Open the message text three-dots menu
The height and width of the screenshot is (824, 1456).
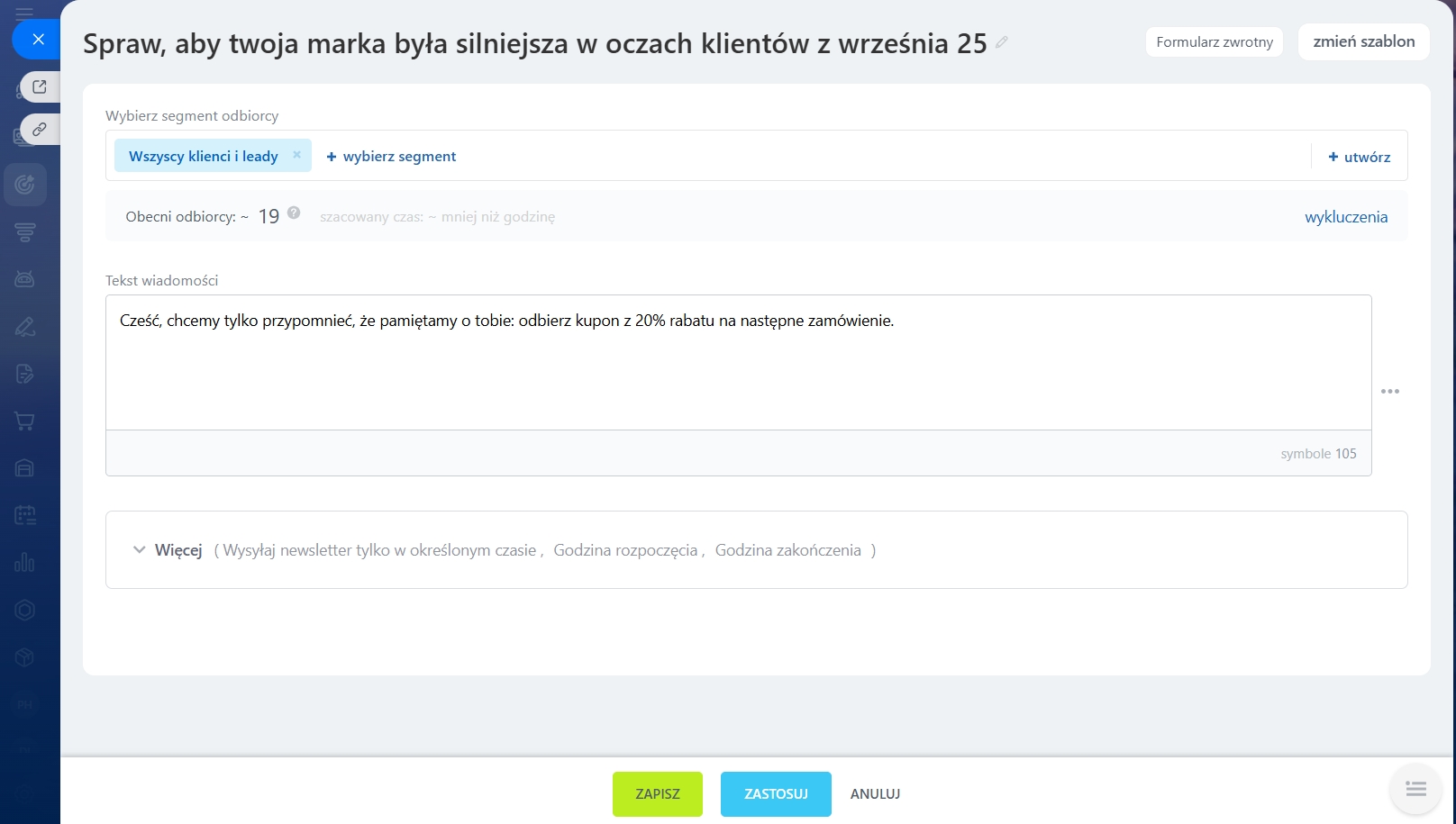[x=1390, y=392]
